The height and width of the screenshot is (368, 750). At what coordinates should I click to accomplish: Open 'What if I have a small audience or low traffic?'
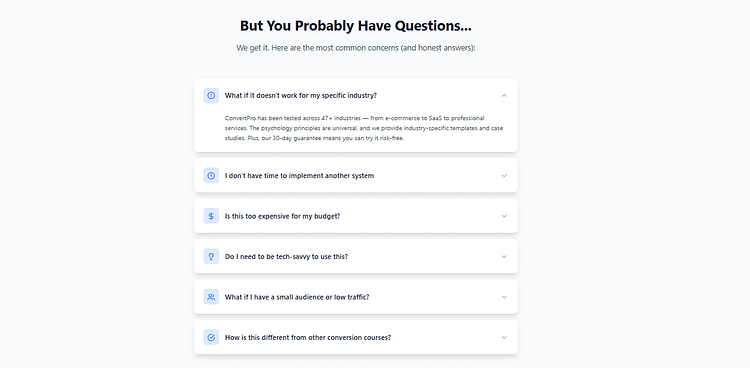tap(356, 297)
